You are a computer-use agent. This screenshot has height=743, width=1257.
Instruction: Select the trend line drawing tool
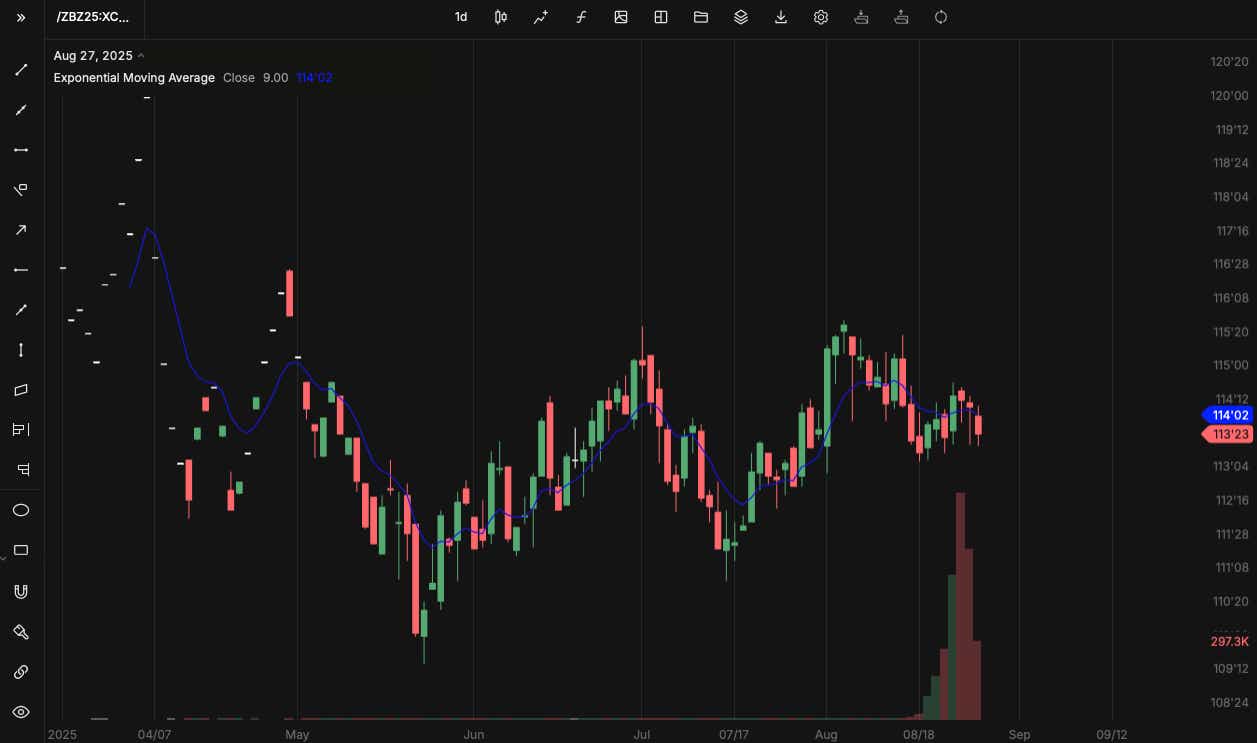pos(21,69)
